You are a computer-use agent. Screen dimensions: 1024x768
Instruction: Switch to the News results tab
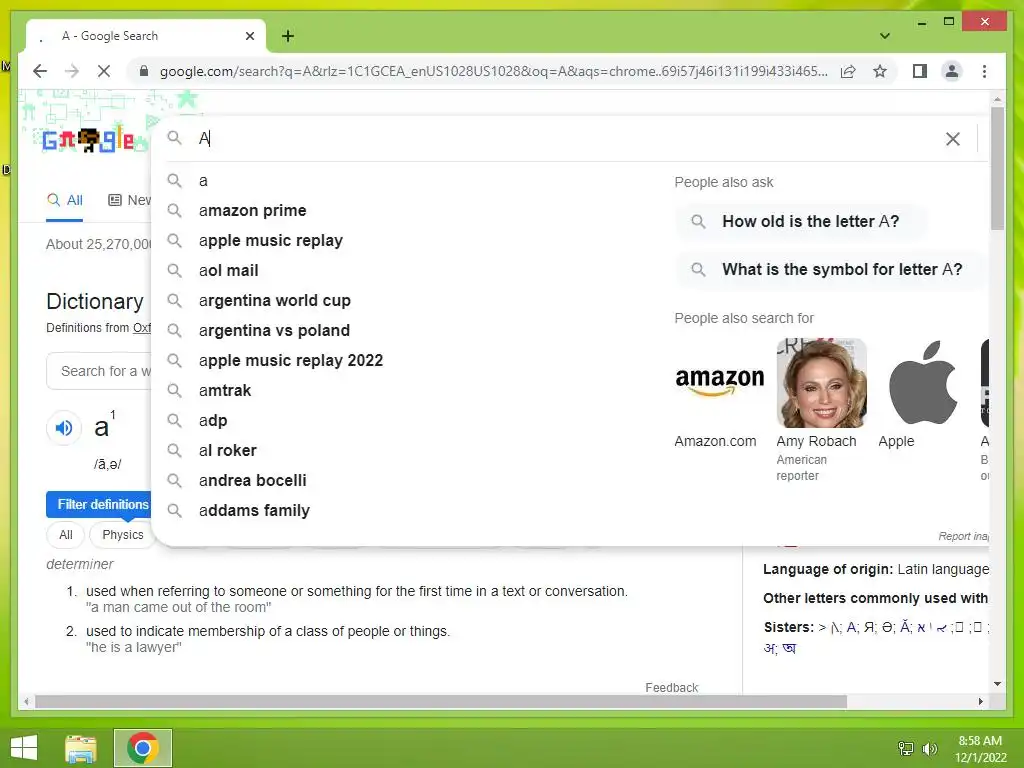pyautogui.click(x=130, y=200)
